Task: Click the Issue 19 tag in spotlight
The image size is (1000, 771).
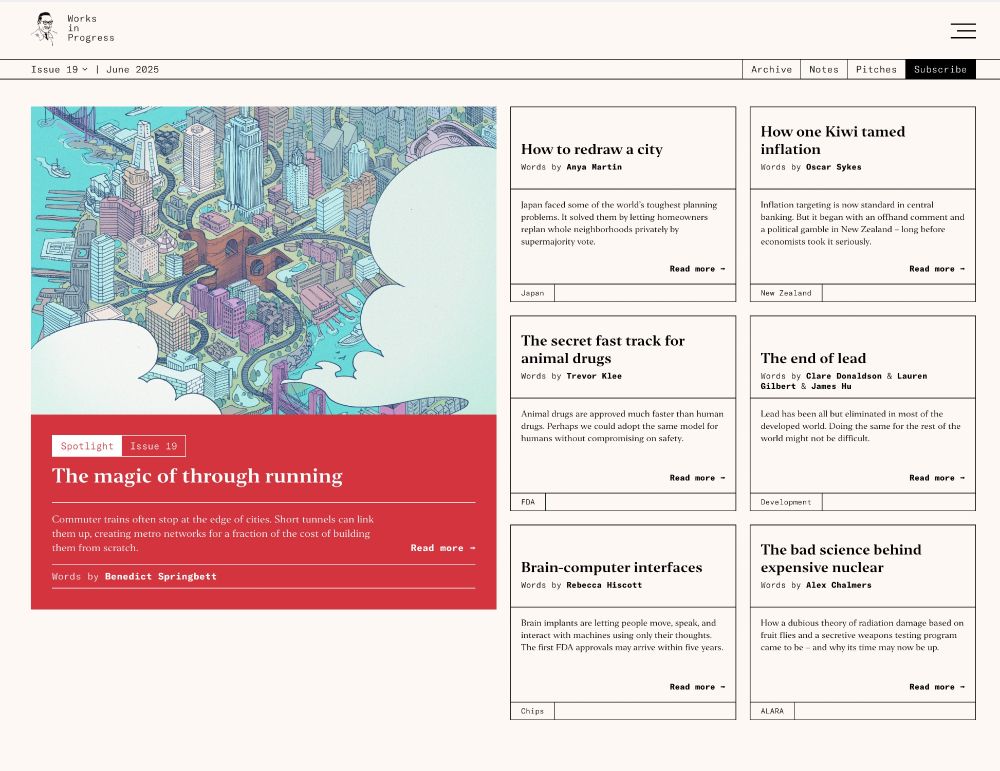Action: 154,446
